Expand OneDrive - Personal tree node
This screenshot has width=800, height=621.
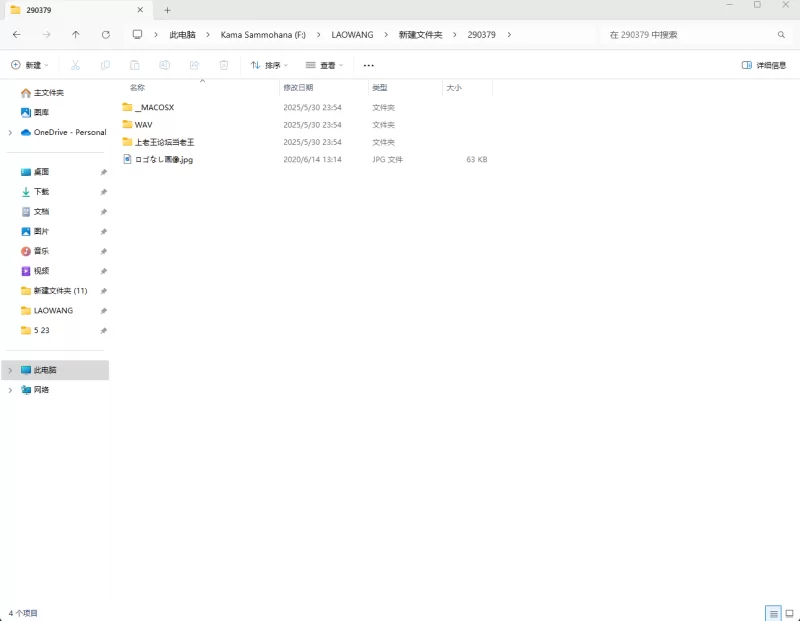coord(10,133)
